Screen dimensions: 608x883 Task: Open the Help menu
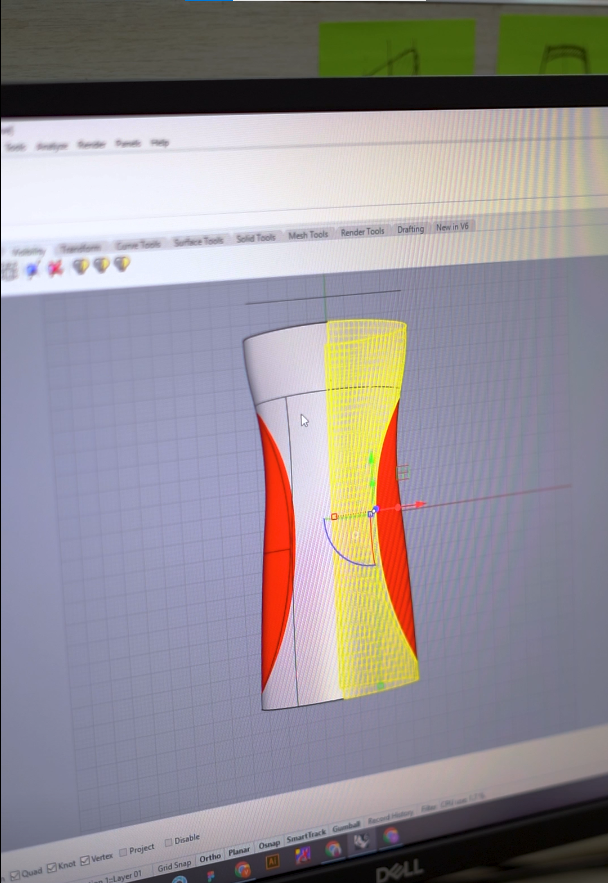pyautogui.click(x=159, y=143)
